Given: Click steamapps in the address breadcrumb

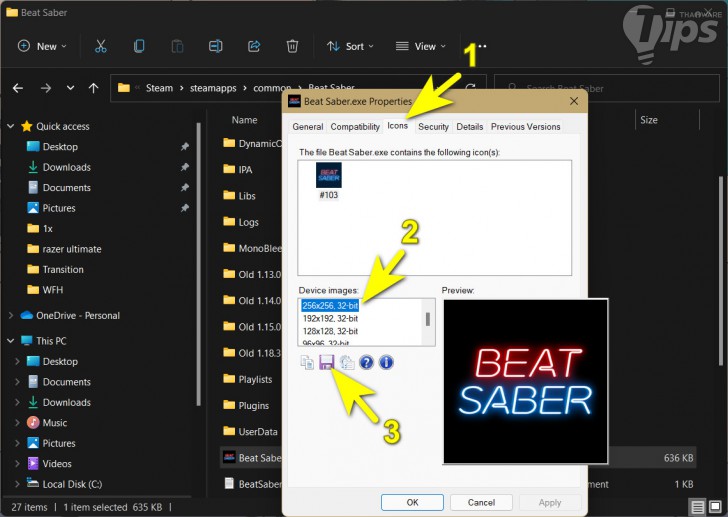Looking at the screenshot, I should pos(213,88).
